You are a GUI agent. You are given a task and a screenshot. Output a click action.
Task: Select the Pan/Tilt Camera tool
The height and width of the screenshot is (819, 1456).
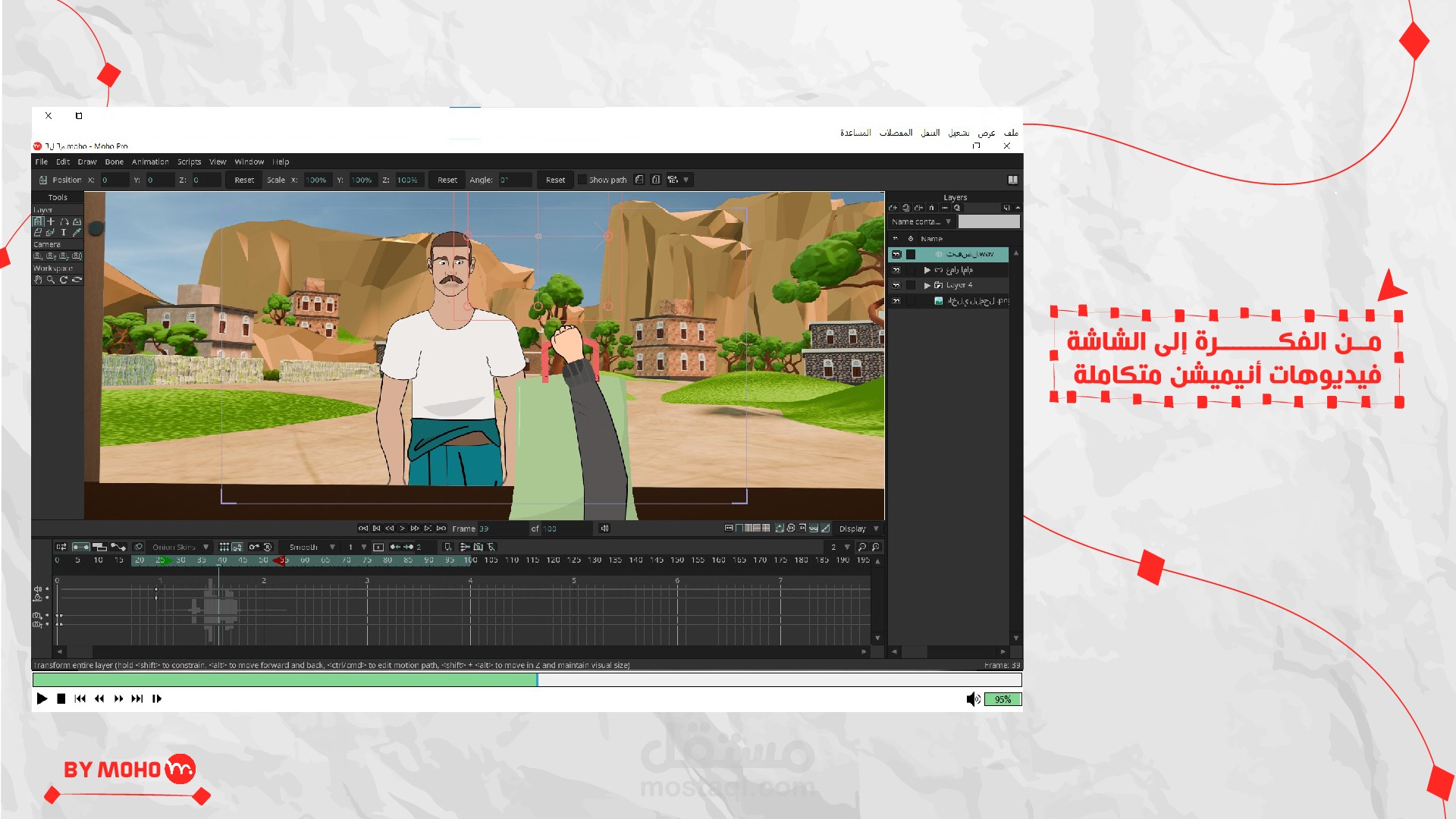(x=77, y=256)
